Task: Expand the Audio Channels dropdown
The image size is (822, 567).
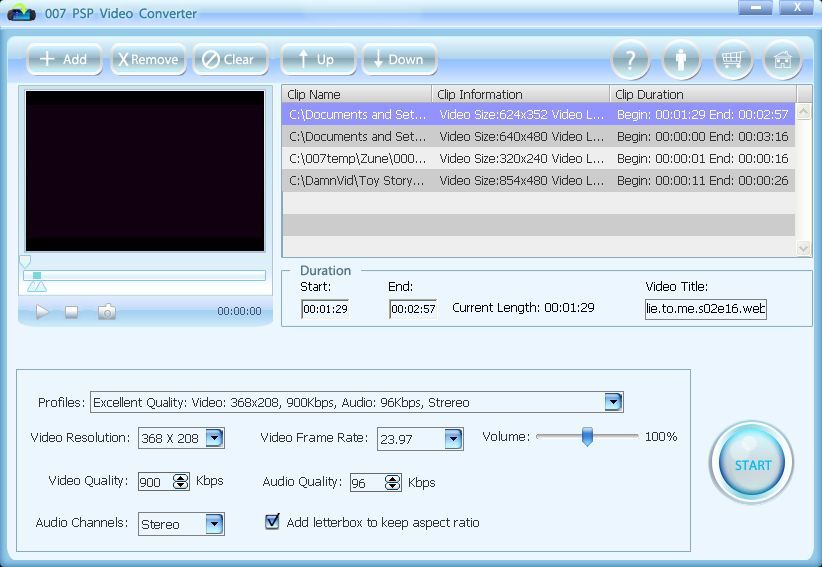Action: coord(214,524)
